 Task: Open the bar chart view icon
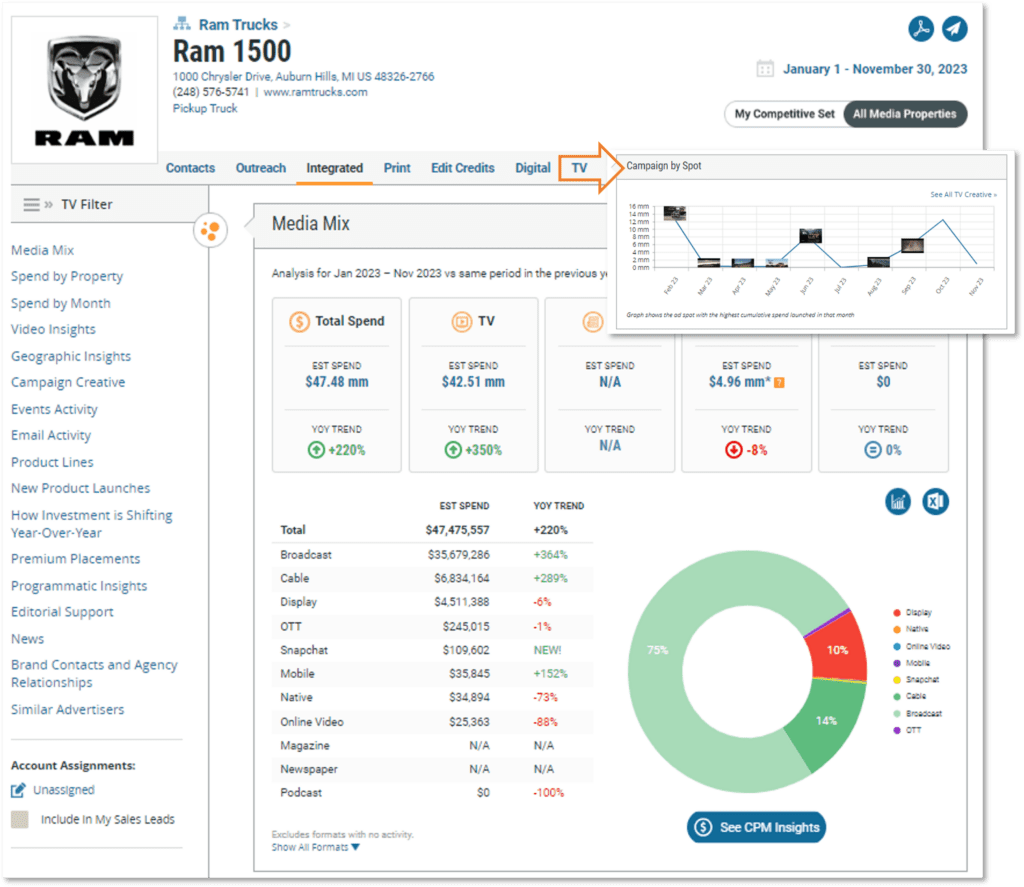pyautogui.click(x=898, y=502)
